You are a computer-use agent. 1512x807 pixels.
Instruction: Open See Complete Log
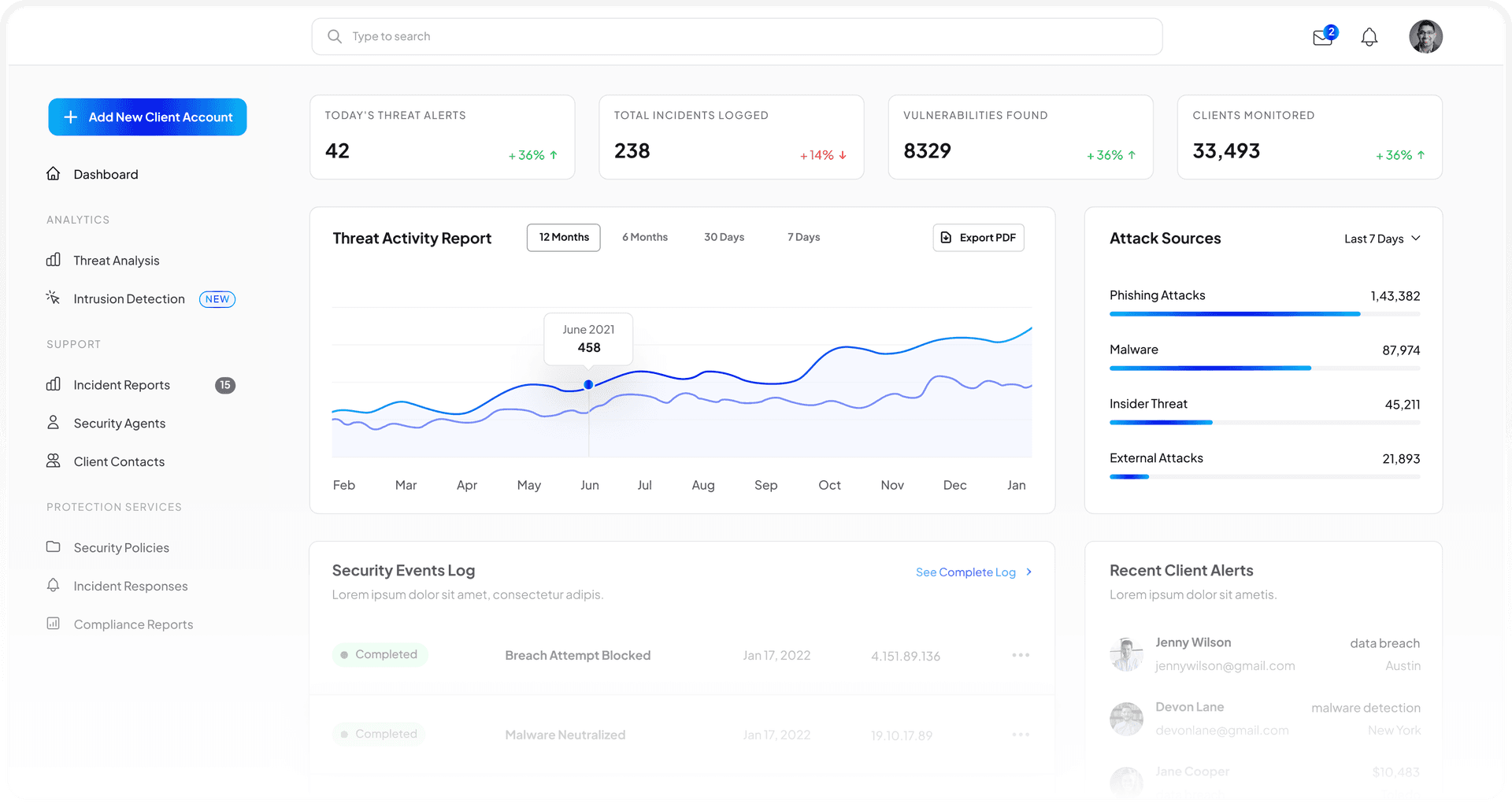click(x=967, y=572)
